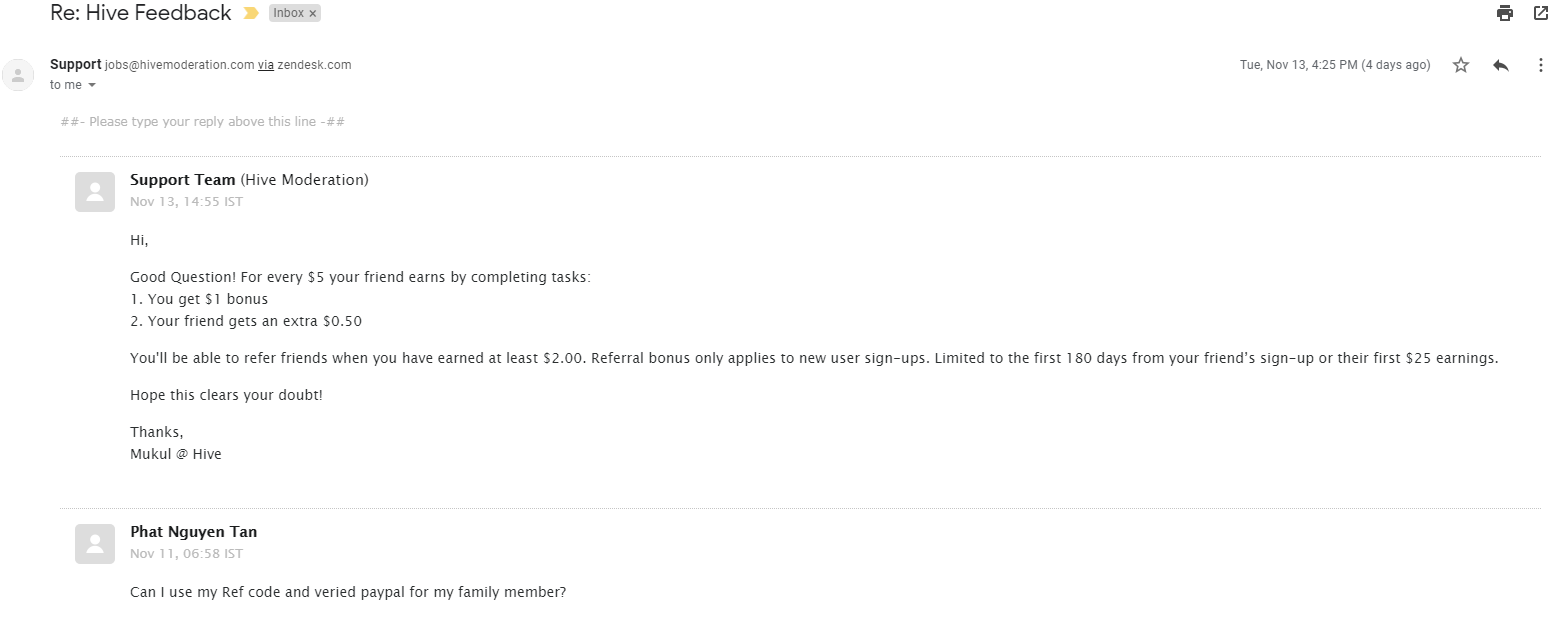Open email in new window
The height and width of the screenshot is (621, 1551).
(1540, 13)
